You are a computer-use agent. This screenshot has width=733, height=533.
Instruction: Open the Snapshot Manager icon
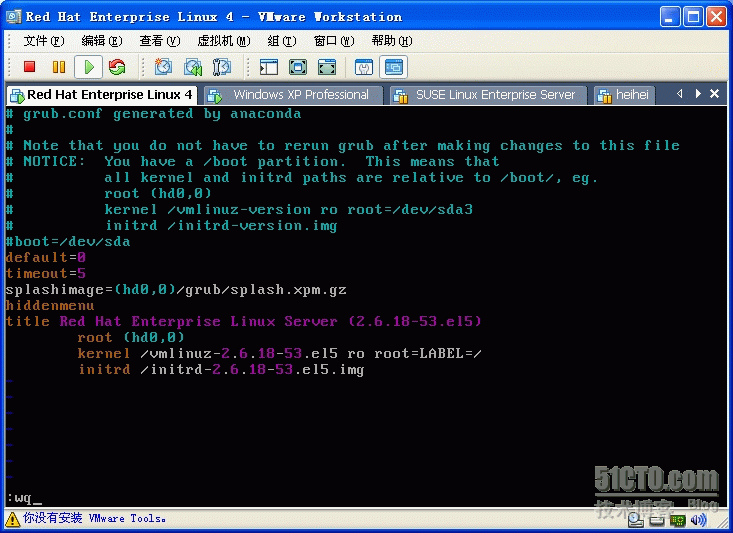(222, 67)
